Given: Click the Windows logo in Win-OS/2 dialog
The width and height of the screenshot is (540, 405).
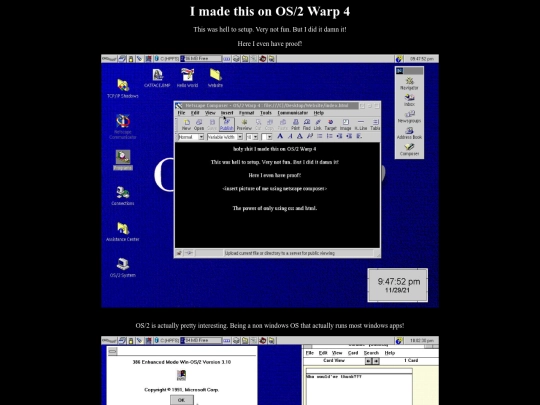Looking at the screenshot, I should 181,375.
